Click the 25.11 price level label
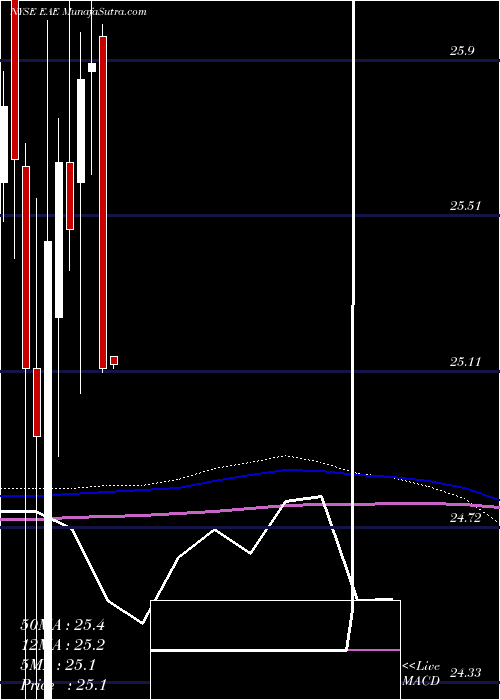 coord(465,362)
